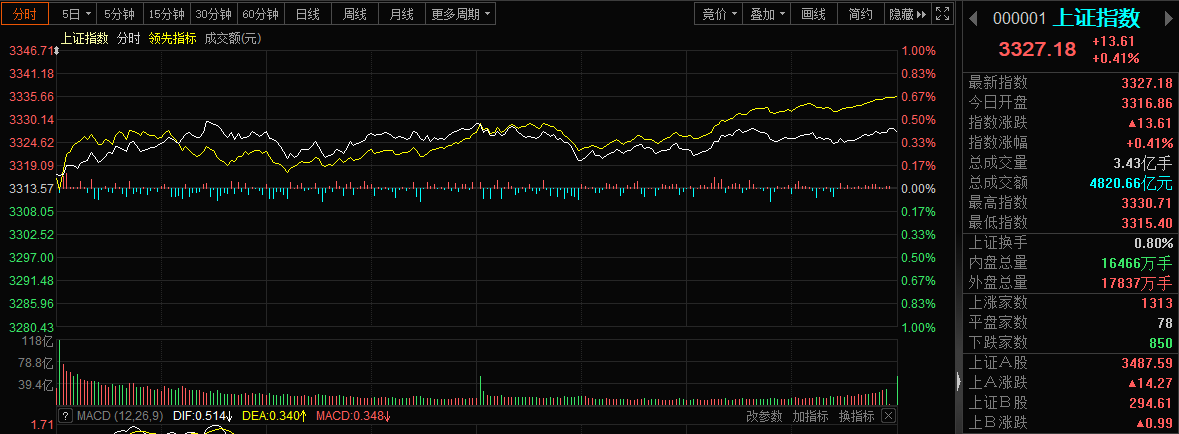Select the 周线 weekly chart tab

tap(355, 14)
